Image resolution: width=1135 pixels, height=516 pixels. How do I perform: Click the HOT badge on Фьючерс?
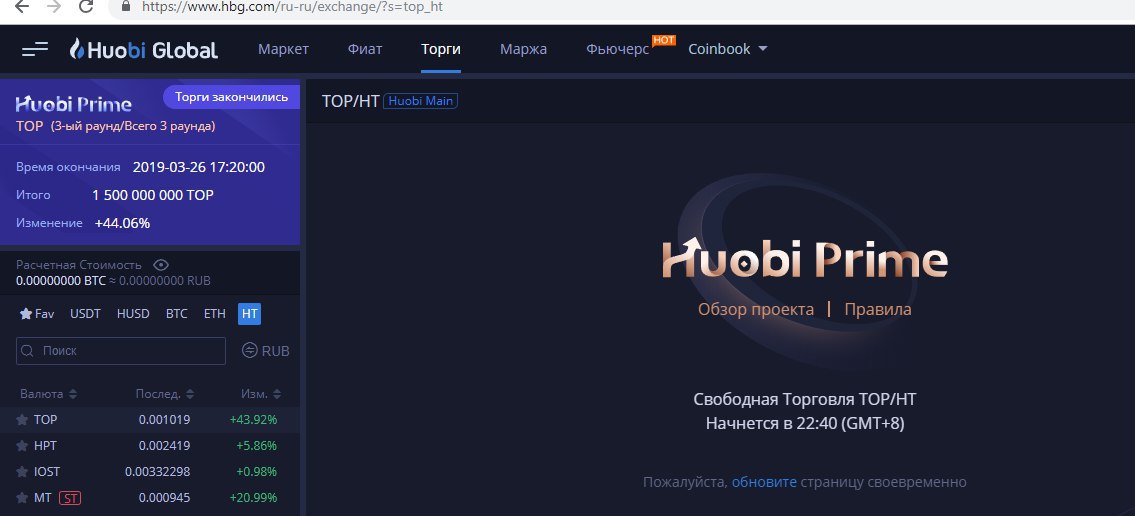point(664,40)
